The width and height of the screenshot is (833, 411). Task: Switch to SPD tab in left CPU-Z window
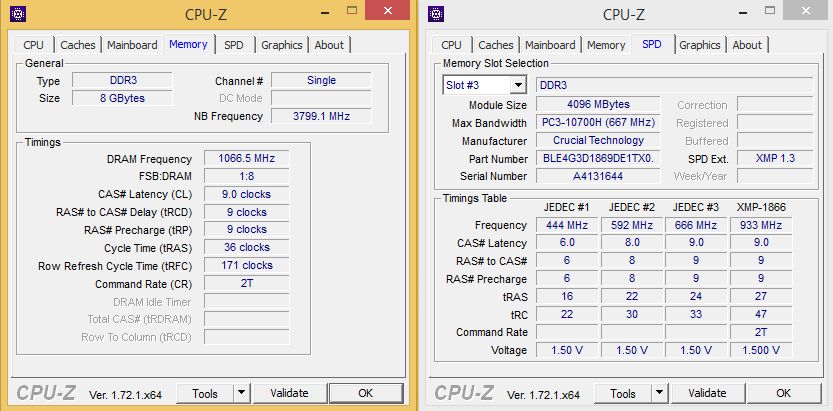233,45
